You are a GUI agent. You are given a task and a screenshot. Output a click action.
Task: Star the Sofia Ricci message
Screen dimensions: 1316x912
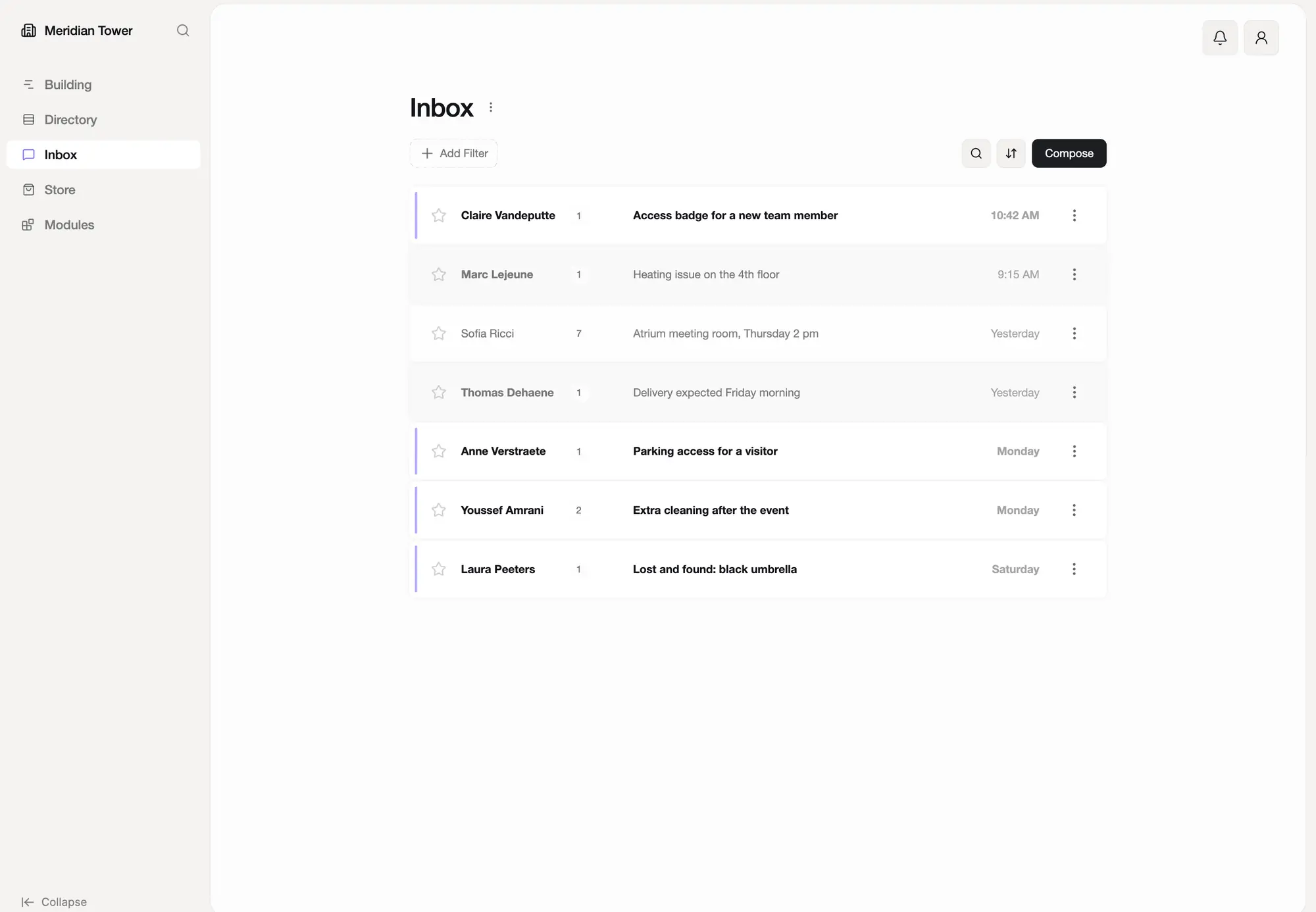[x=439, y=334]
